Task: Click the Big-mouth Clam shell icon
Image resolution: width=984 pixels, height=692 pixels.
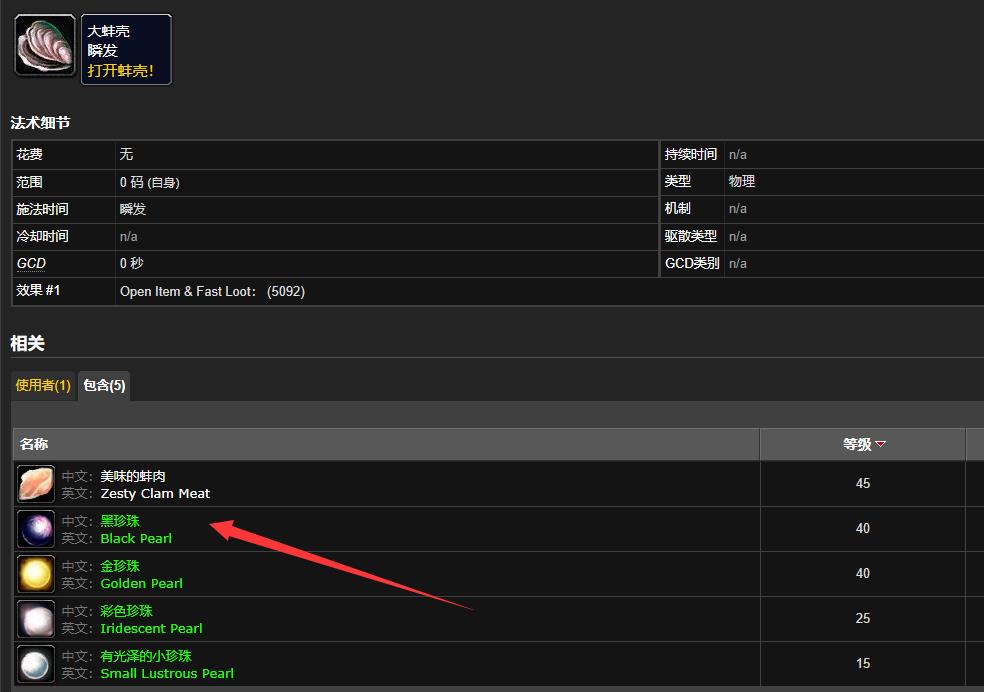Action: point(45,46)
